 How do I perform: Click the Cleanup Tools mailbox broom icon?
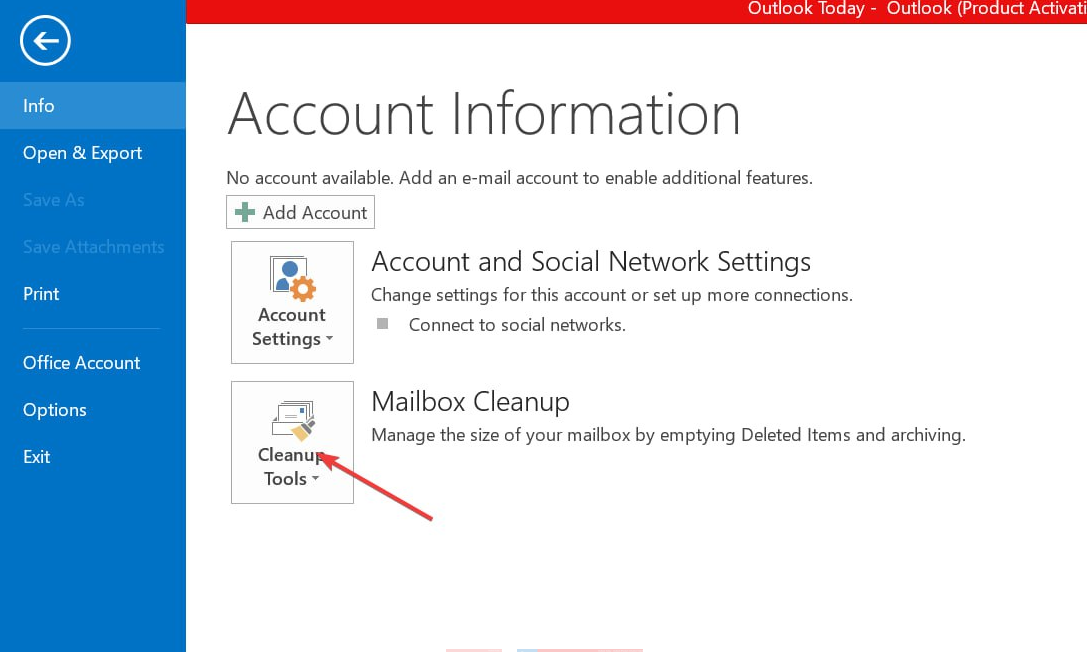tap(293, 420)
